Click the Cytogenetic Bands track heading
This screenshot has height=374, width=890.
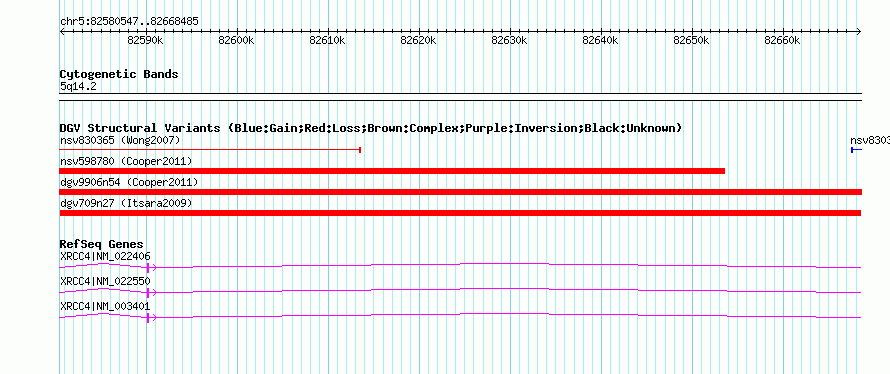coord(119,74)
